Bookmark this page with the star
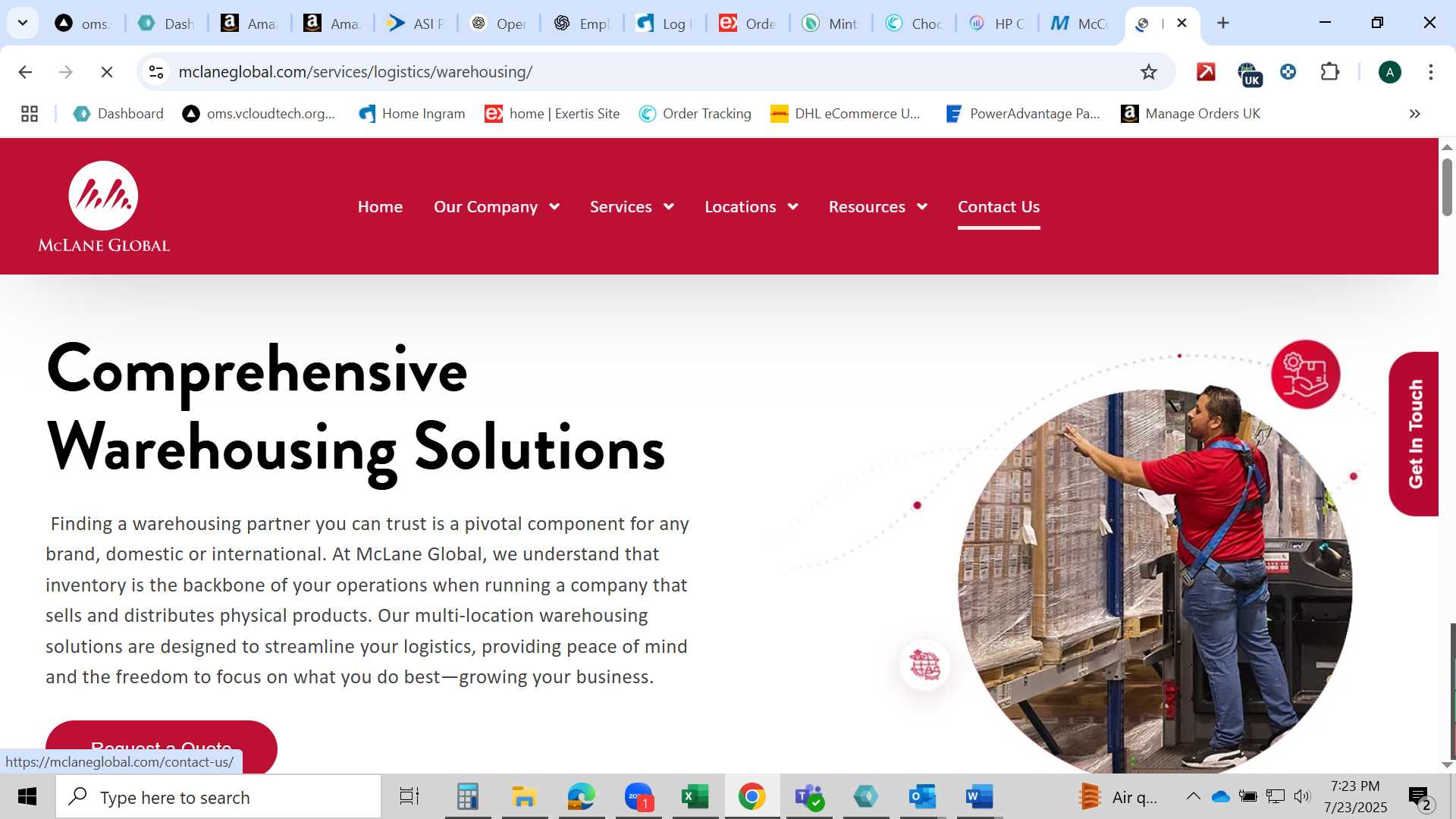This screenshot has height=819, width=1456. (1149, 72)
